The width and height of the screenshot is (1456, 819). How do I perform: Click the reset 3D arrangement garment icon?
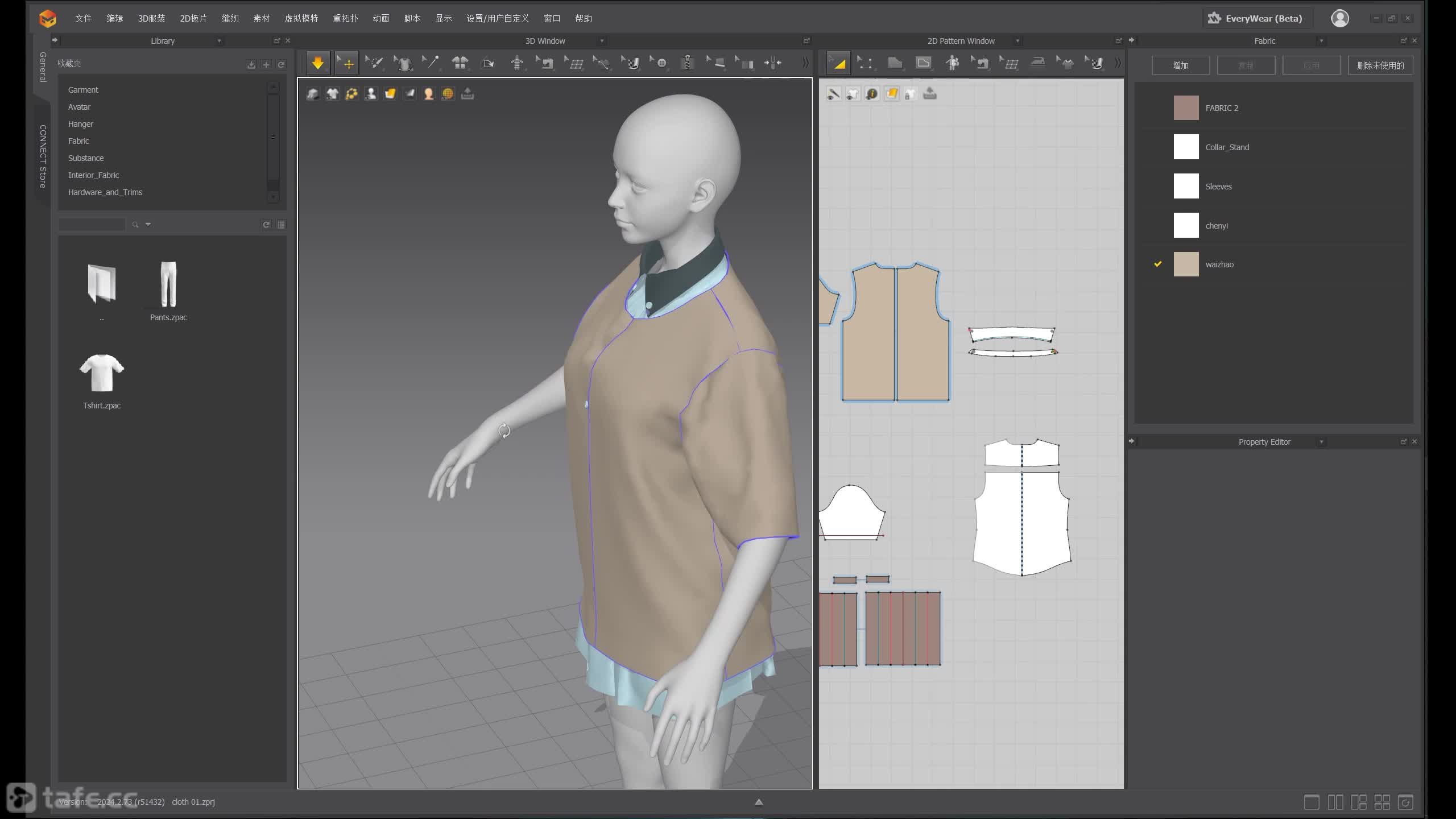pyautogui.click(x=460, y=63)
